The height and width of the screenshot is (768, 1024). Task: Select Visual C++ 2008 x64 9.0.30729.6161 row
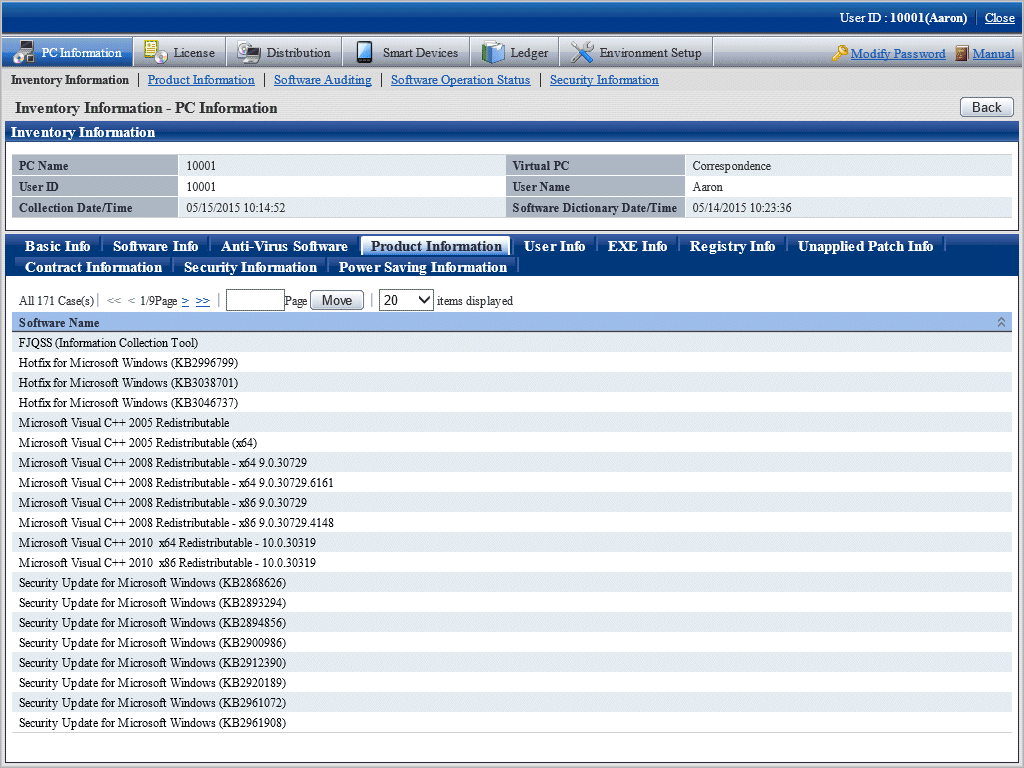point(512,483)
